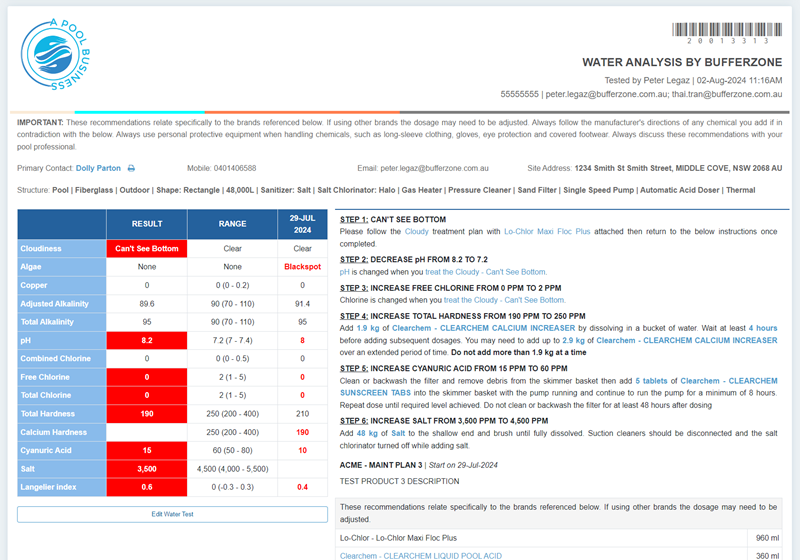Click the 960 ml dosage value
The width and height of the screenshot is (800, 560).
(x=767, y=538)
